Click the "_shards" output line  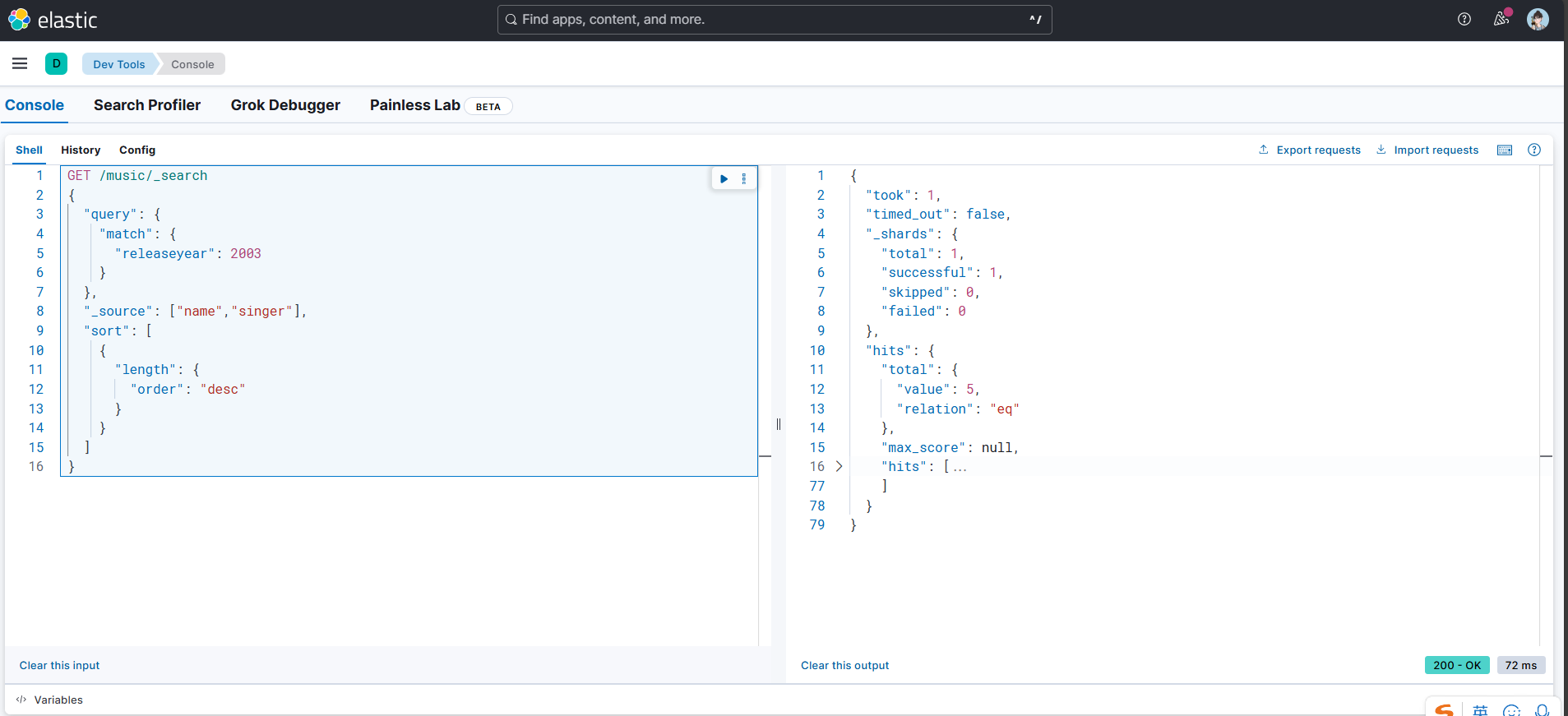click(x=912, y=234)
